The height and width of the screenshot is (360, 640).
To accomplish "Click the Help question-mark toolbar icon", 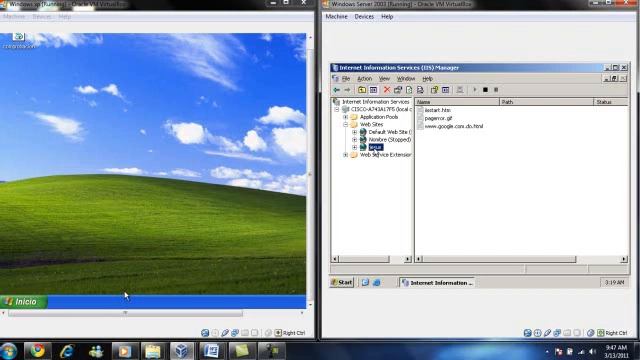I will pyautogui.click(x=434, y=90).
